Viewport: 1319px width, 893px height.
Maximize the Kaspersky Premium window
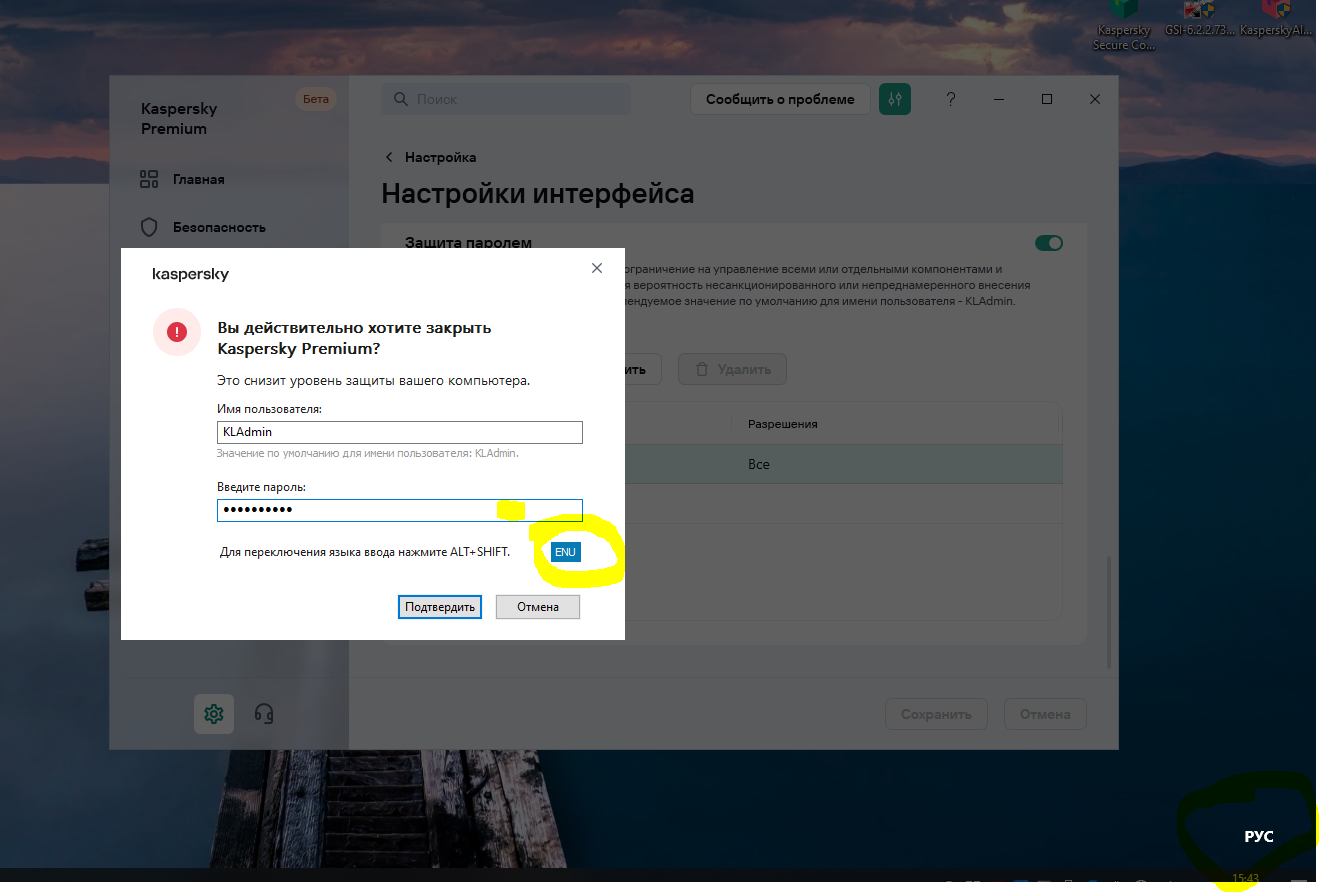click(x=1047, y=99)
